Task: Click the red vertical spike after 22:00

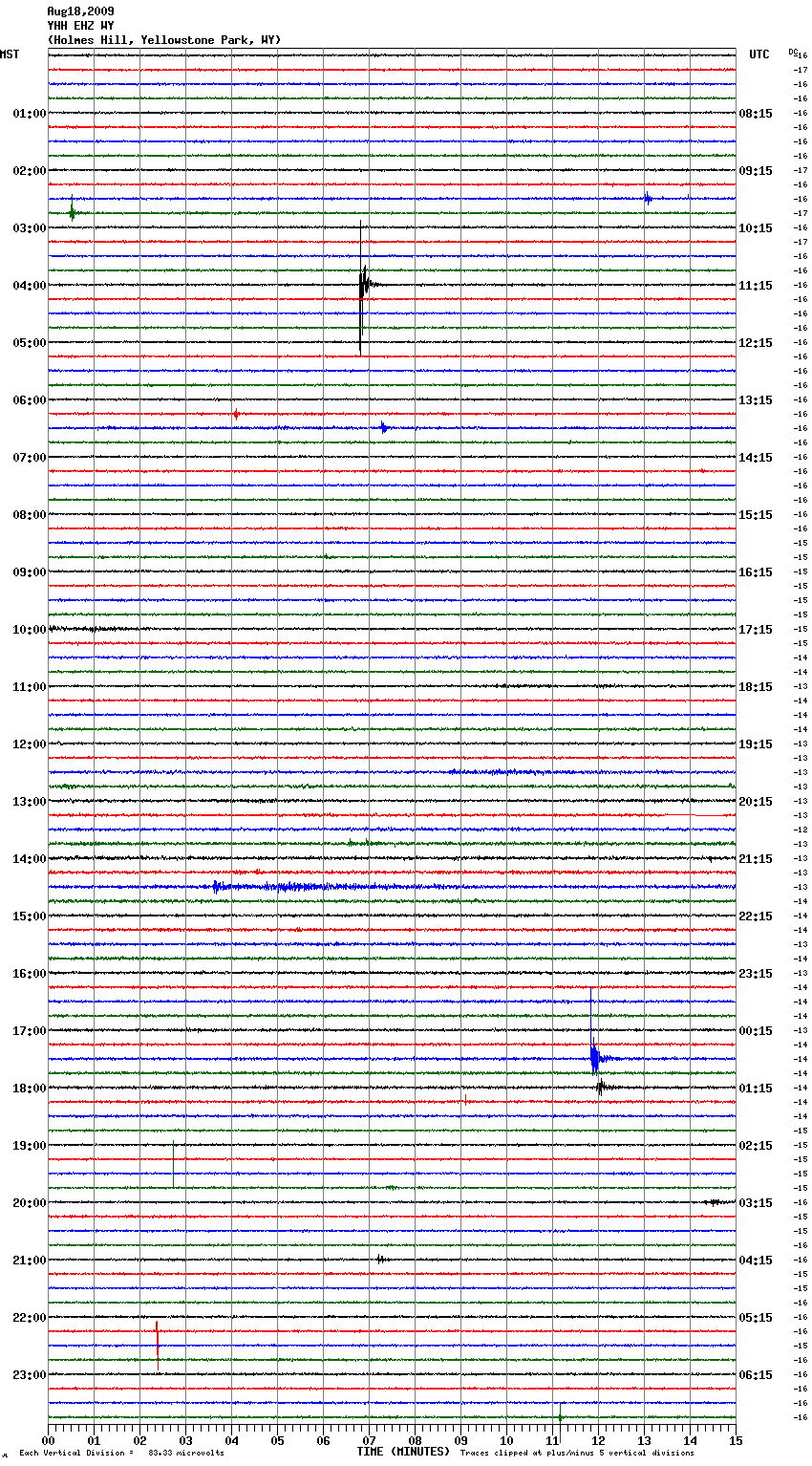Action: (158, 1346)
